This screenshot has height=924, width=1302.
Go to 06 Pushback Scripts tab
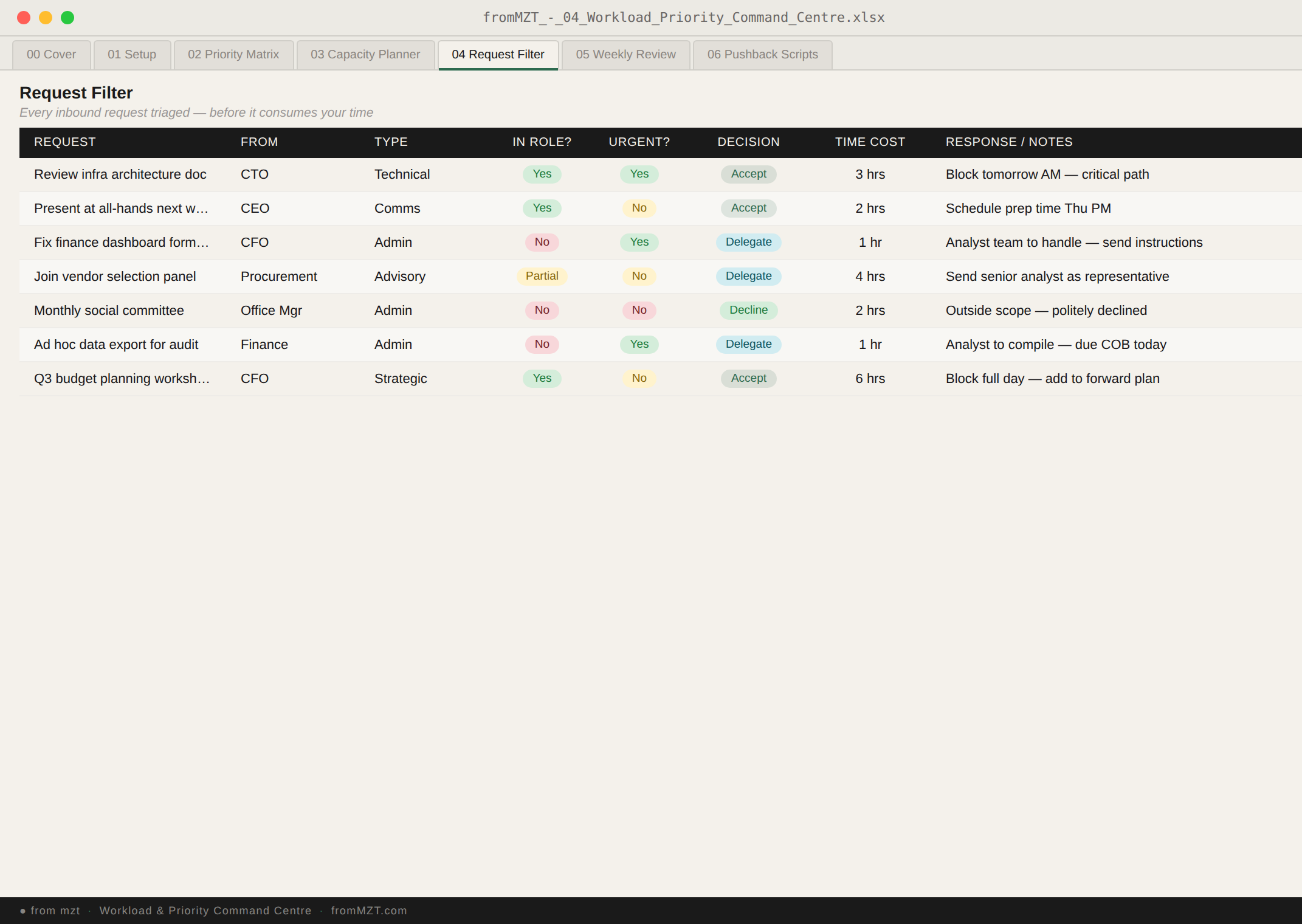point(762,55)
